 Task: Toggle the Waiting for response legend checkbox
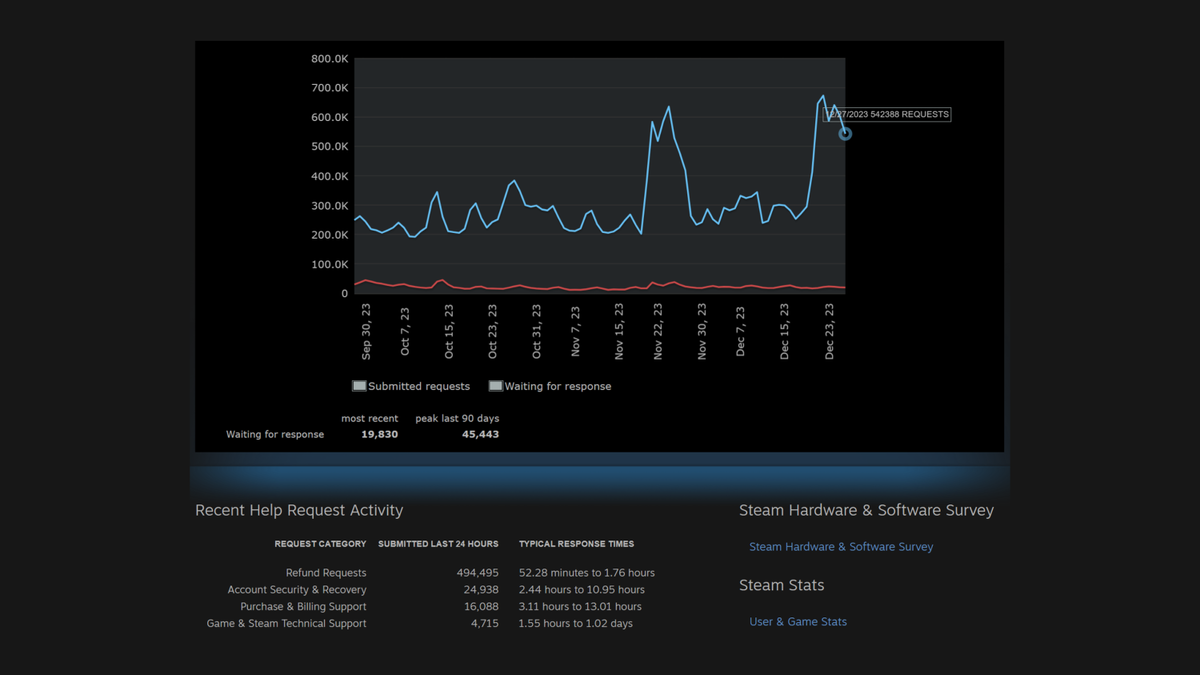(x=495, y=386)
